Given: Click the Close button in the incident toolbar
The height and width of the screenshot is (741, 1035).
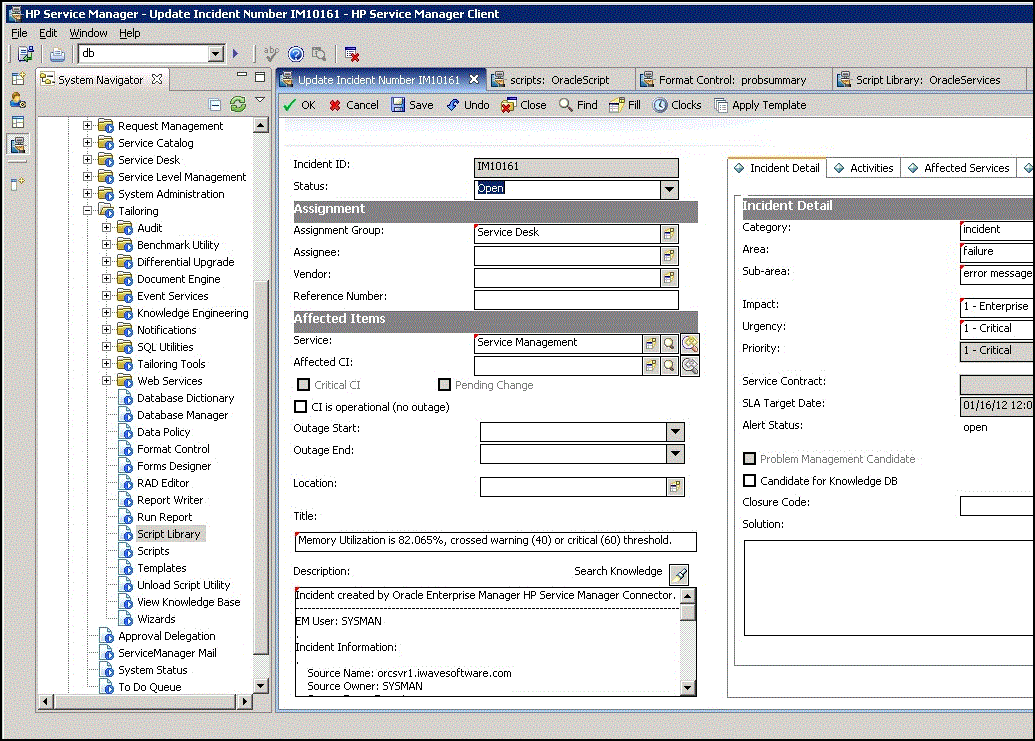Looking at the screenshot, I should click(523, 105).
